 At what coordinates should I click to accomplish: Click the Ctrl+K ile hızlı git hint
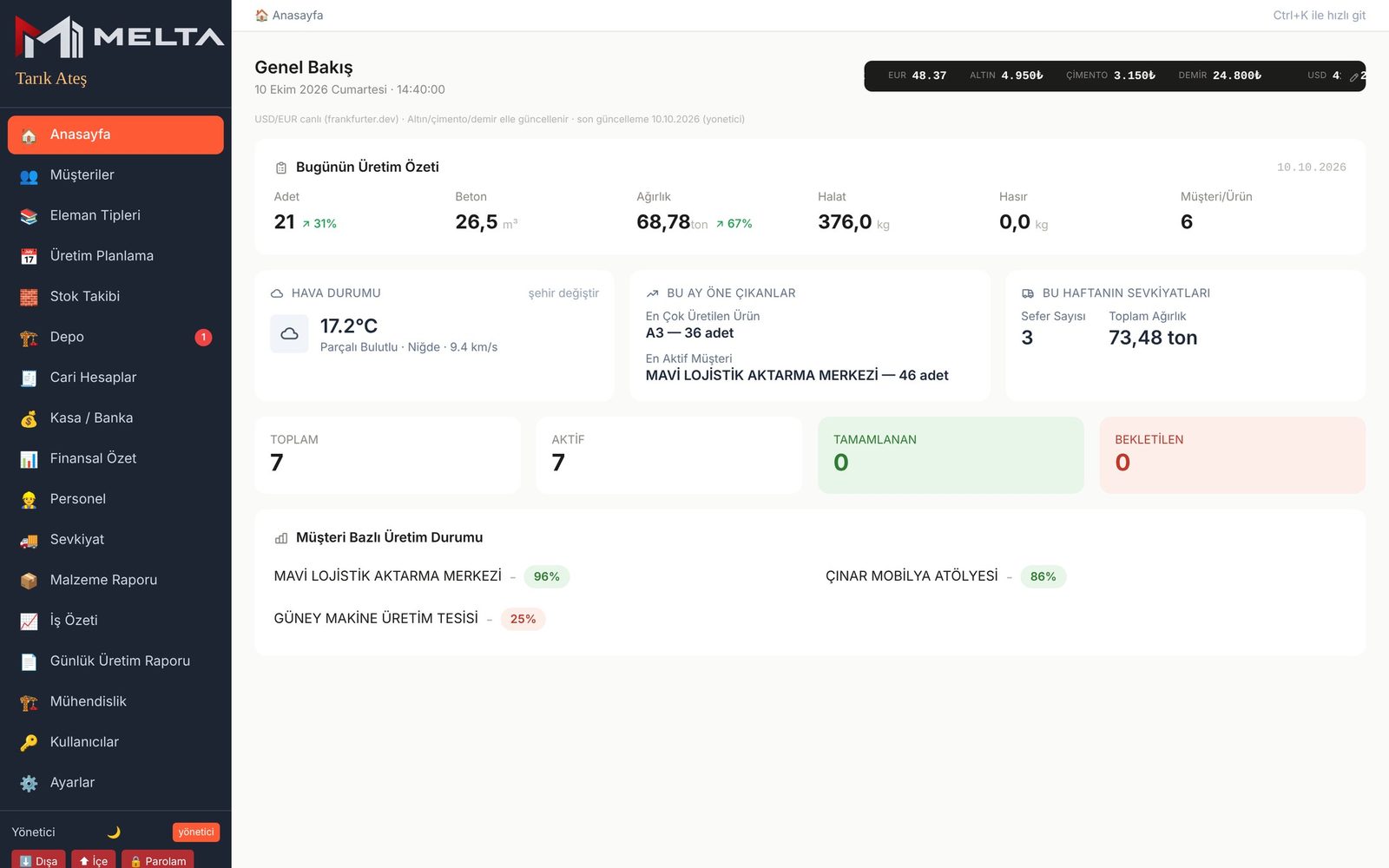[x=1319, y=16]
